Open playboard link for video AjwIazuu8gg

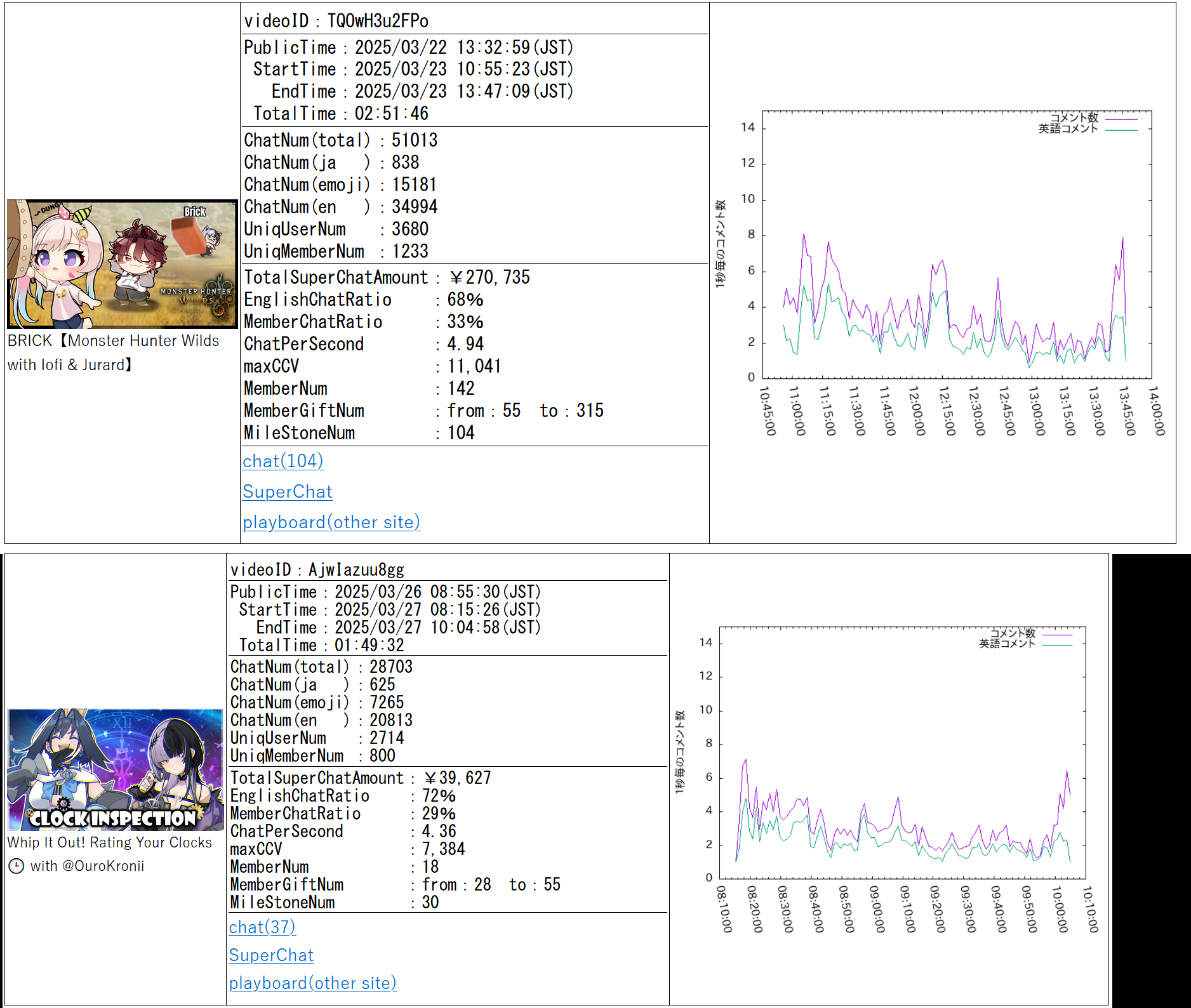click(x=312, y=983)
